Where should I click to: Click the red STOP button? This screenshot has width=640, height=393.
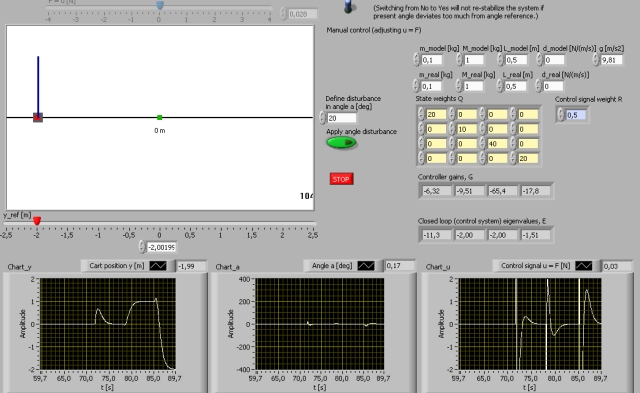coord(341,179)
